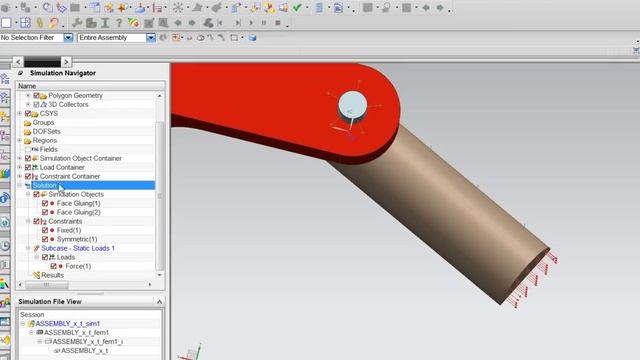Click the I-beam section toolbar icon
Viewport: 640px width, 360px height.
105,23
